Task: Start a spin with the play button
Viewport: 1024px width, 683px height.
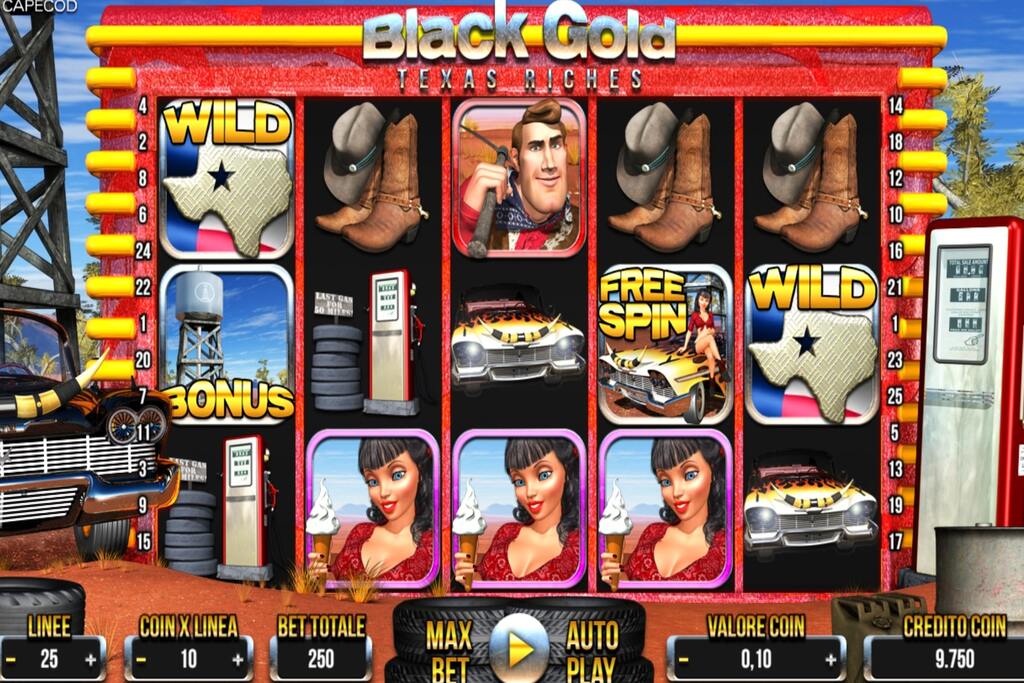Action: [x=520, y=649]
